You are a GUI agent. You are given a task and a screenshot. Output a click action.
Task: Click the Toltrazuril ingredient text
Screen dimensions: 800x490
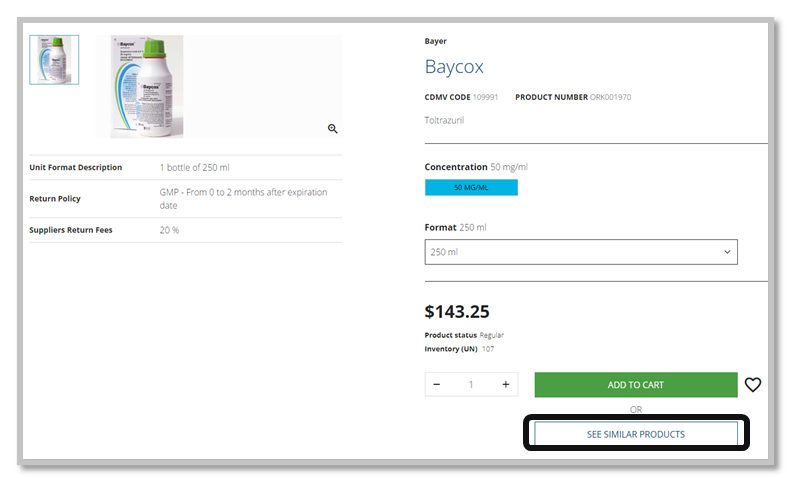445,120
